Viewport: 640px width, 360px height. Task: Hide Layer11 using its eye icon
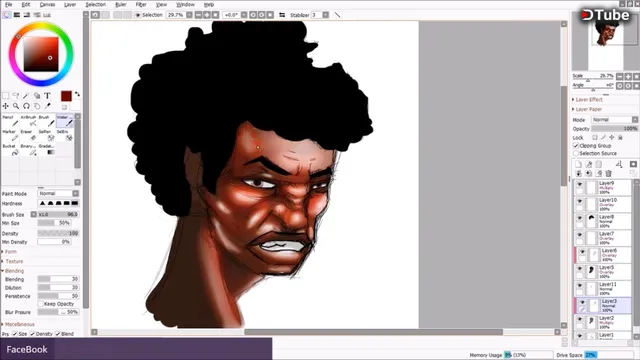click(x=579, y=286)
